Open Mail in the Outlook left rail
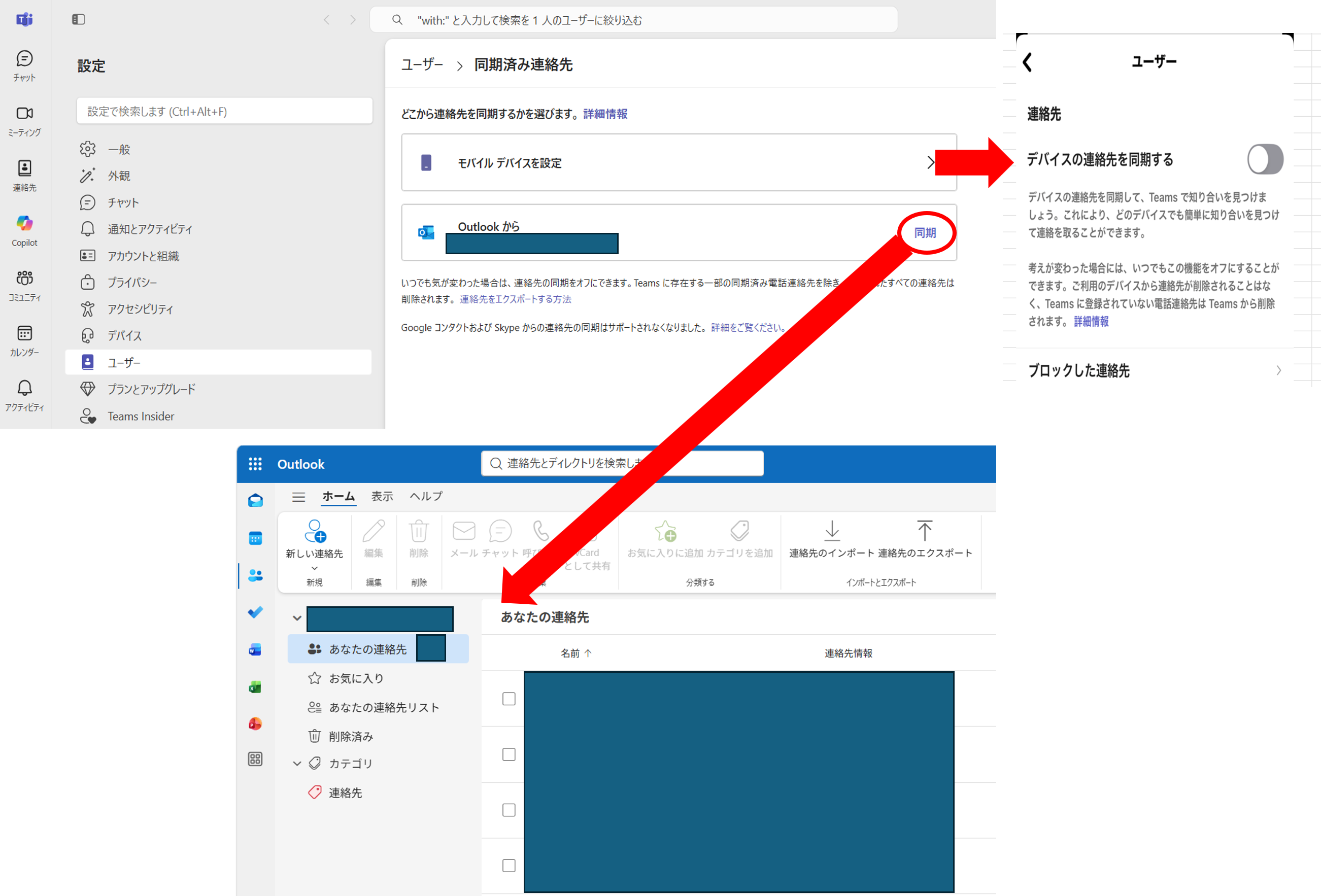The image size is (1321, 896). [255, 500]
